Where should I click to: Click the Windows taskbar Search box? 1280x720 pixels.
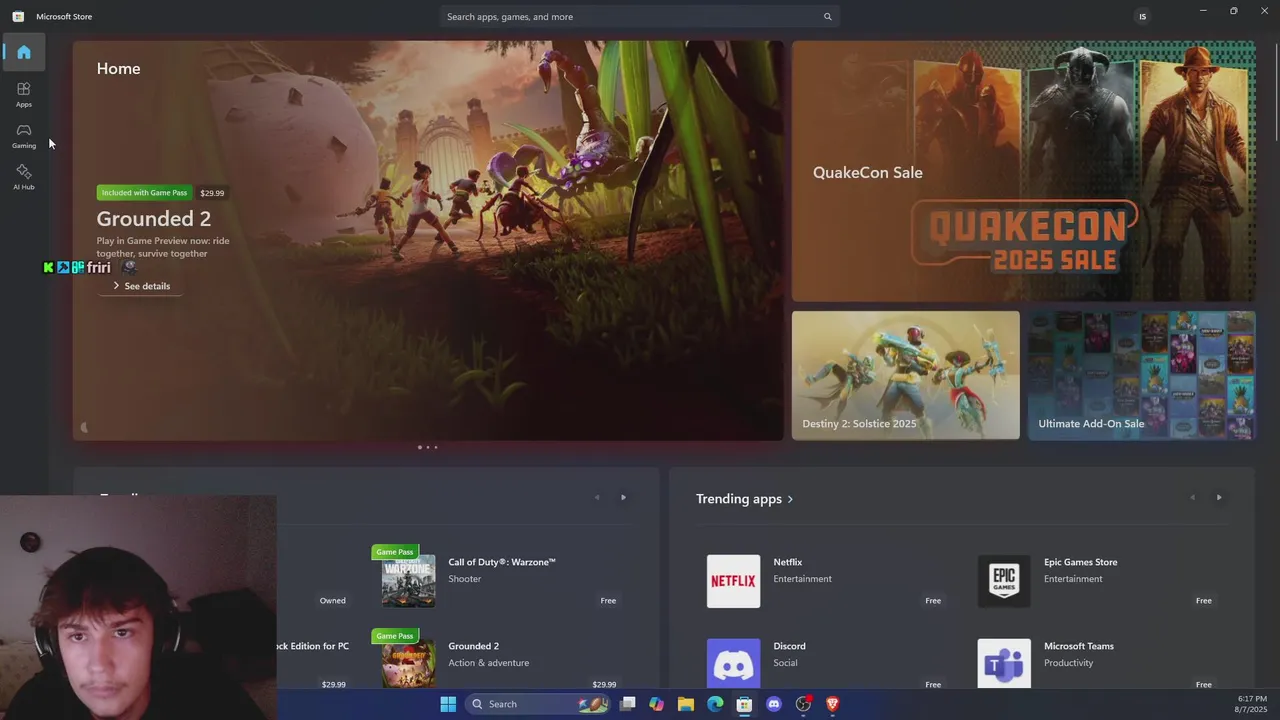point(537,704)
